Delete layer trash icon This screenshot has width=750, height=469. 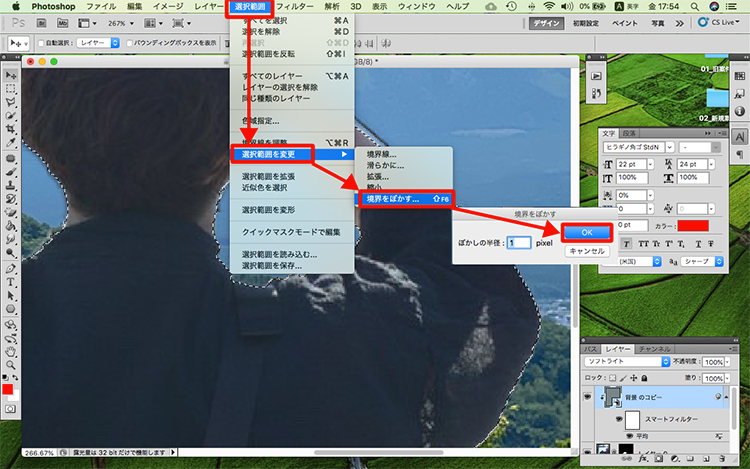tap(722, 458)
